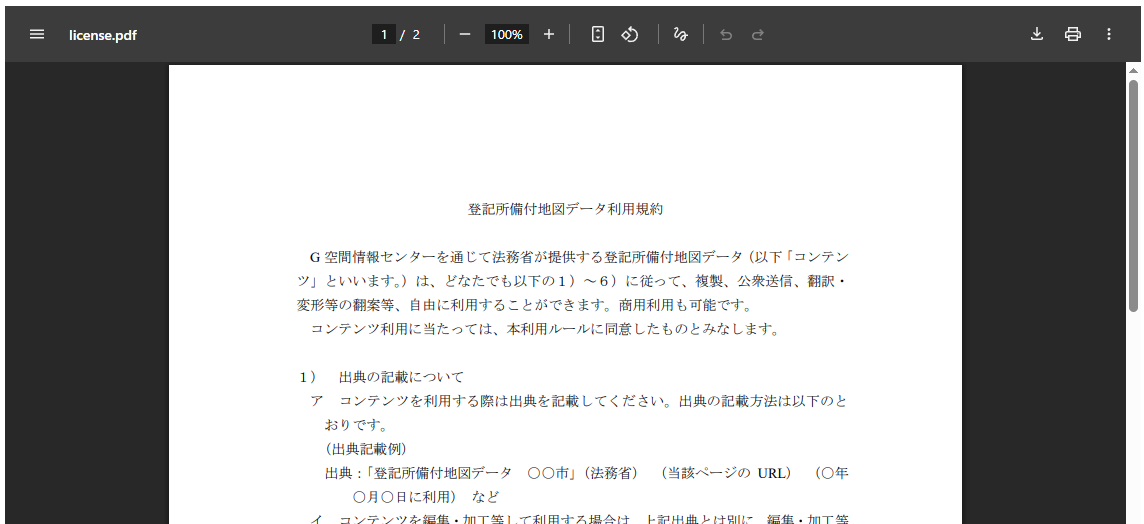The image size is (1144, 524).
Task: Click the text おりです。
Action: pos(357,425)
